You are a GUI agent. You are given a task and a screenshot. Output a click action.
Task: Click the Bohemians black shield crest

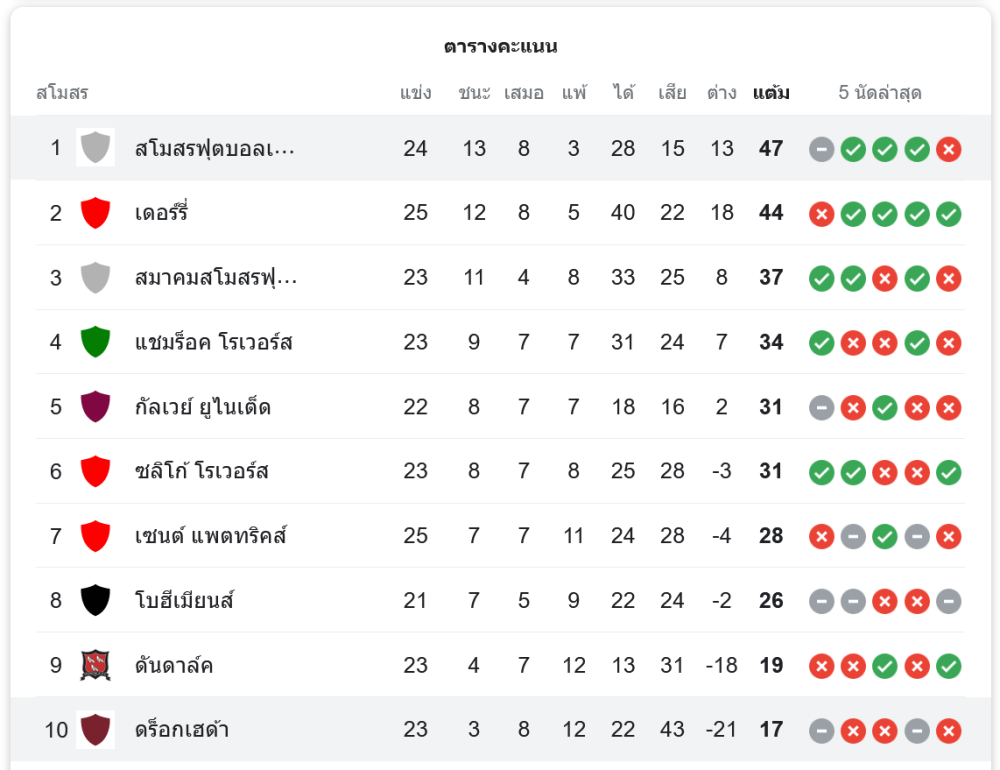[x=95, y=600]
